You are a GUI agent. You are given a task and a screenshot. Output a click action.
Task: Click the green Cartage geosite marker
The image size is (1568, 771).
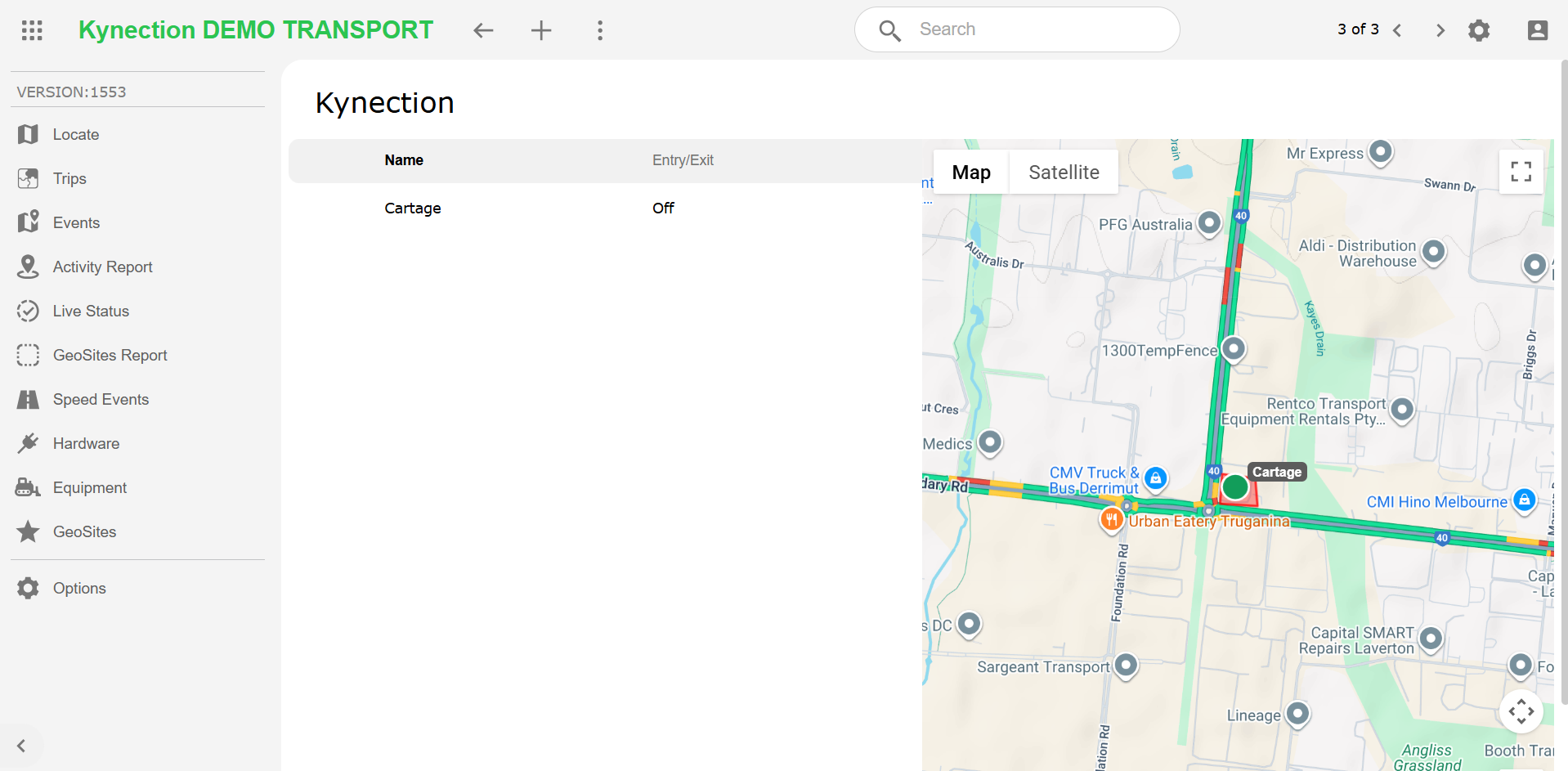pyautogui.click(x=1234, y=487)
